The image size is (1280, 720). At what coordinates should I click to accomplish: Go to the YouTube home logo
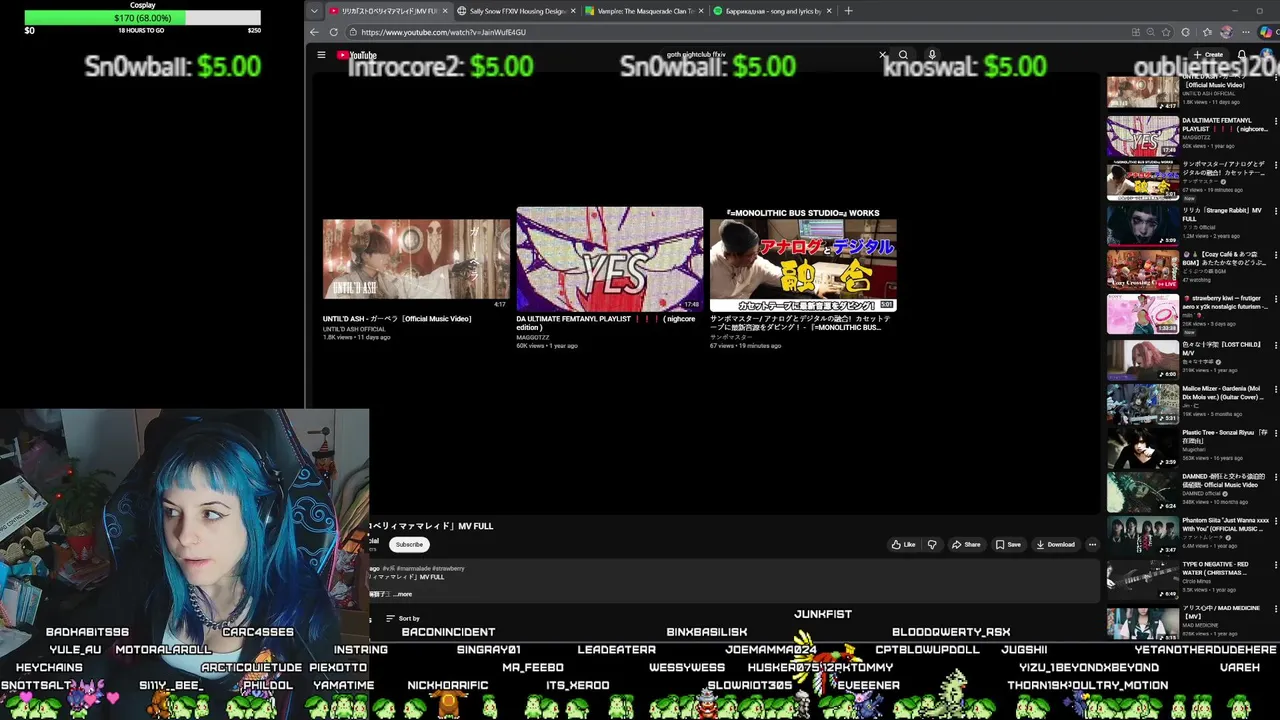click(357, 56)
